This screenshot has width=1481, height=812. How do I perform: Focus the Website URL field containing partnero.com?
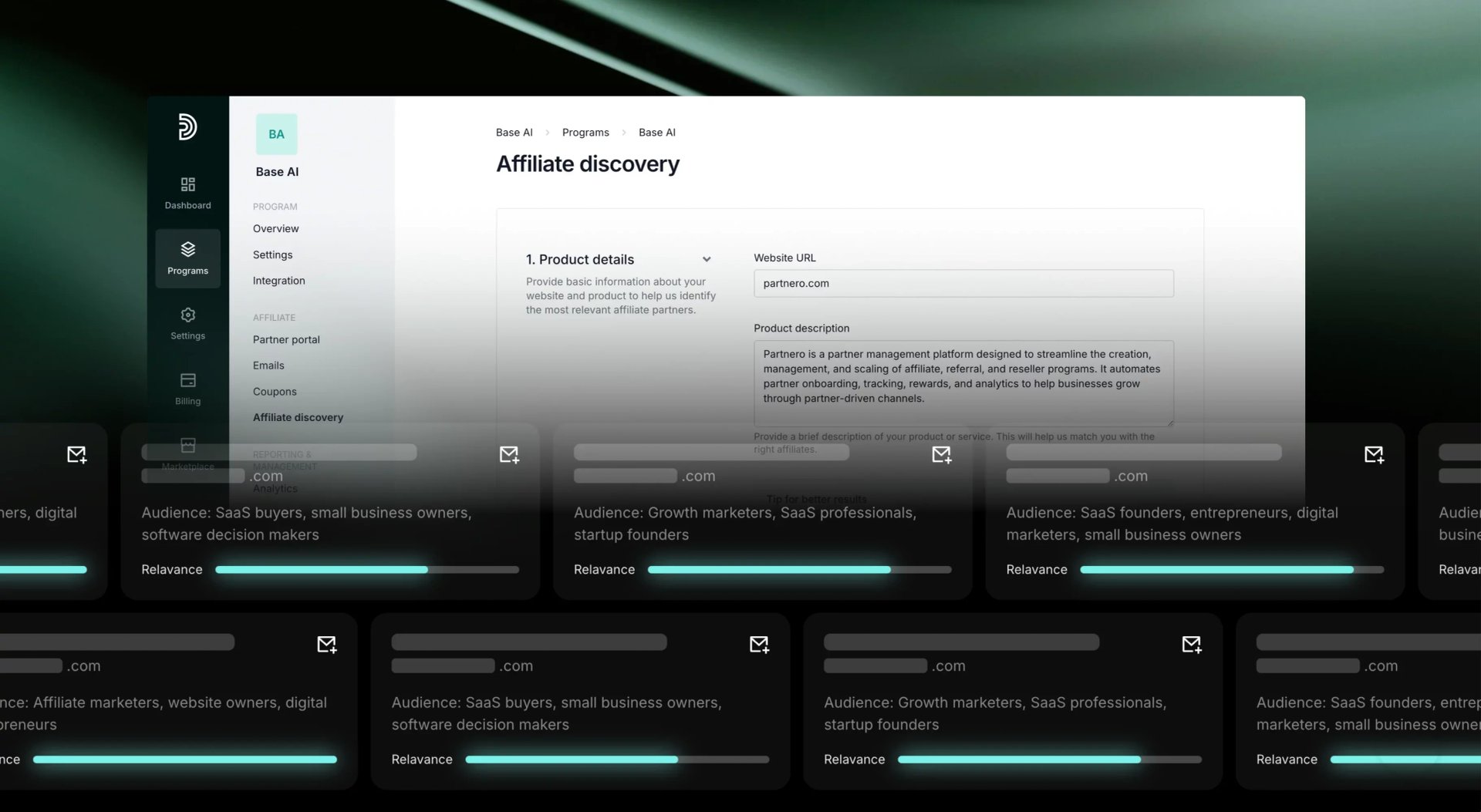pyautogui.click(x=963, y=283)
